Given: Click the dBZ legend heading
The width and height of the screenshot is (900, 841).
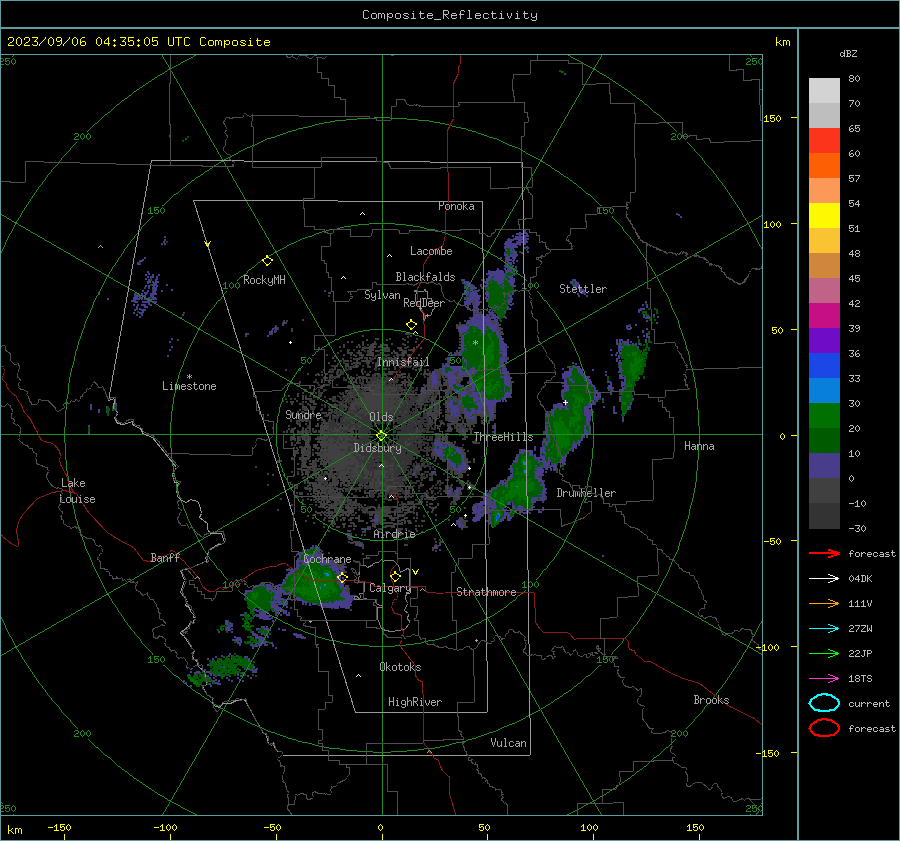Looking at the screenshot, I should 848,54.
